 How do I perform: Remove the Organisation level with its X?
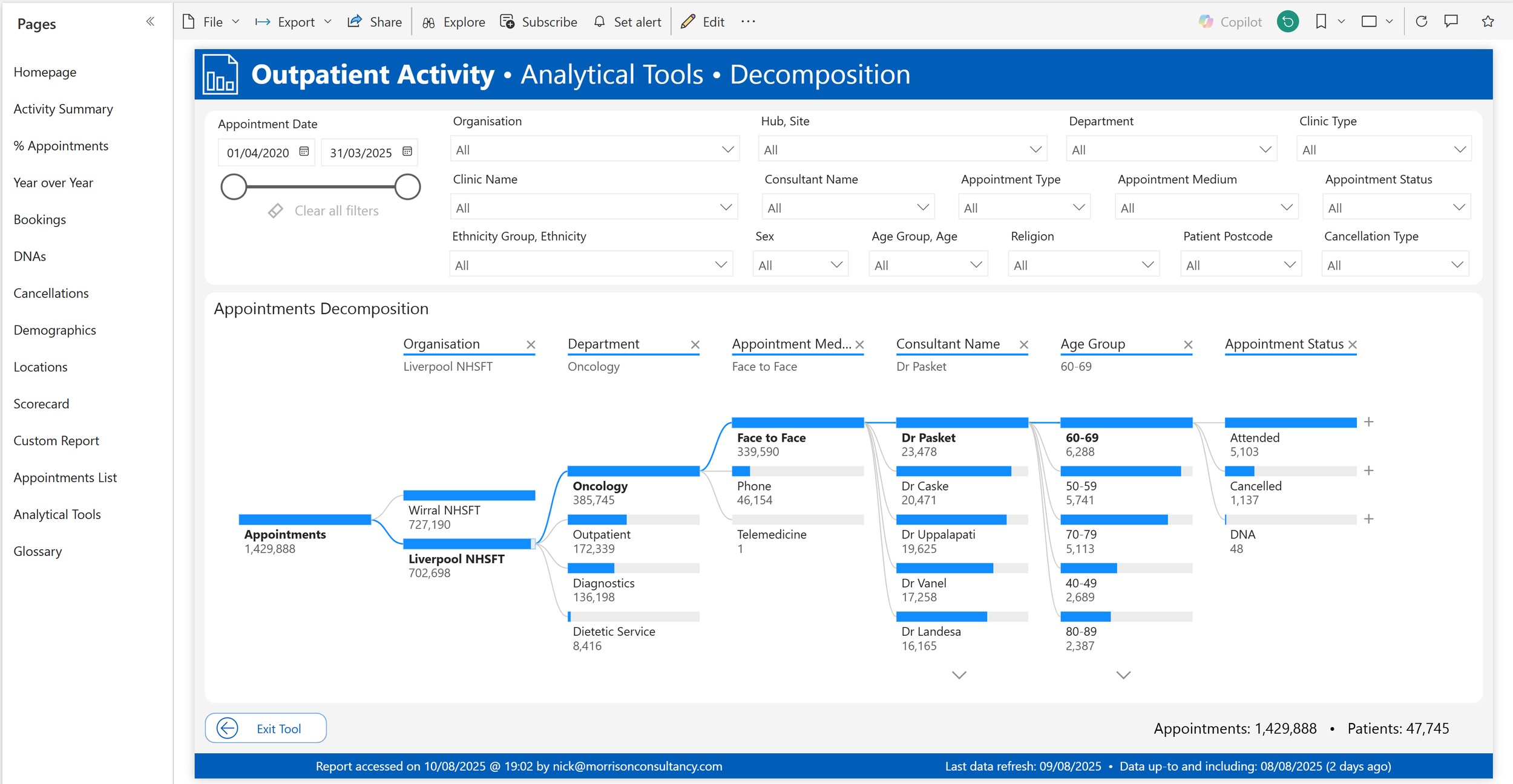(x=531, y=345)
